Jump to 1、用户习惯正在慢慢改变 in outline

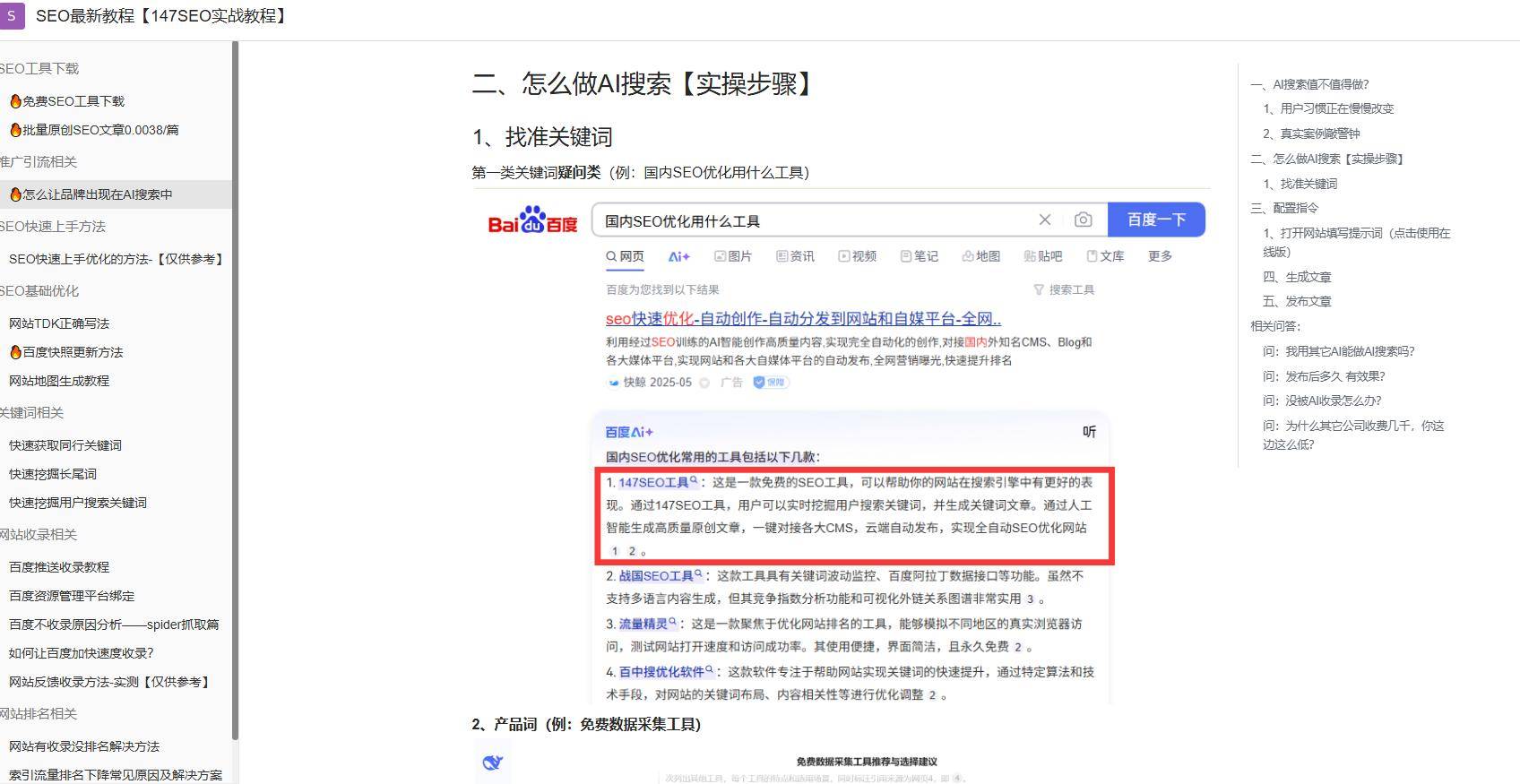tap(1328, 108)
